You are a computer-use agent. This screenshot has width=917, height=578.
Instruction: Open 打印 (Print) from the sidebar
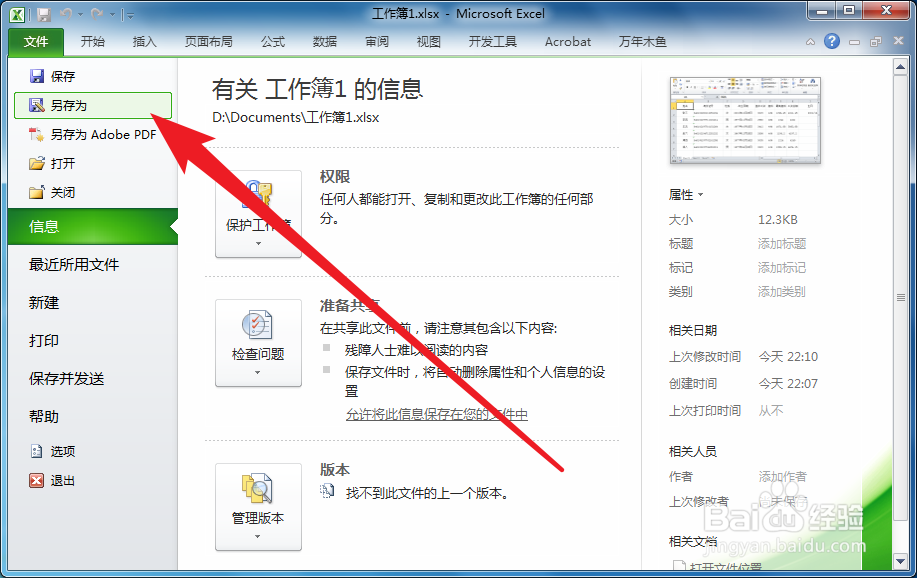(x=43, y=340)
